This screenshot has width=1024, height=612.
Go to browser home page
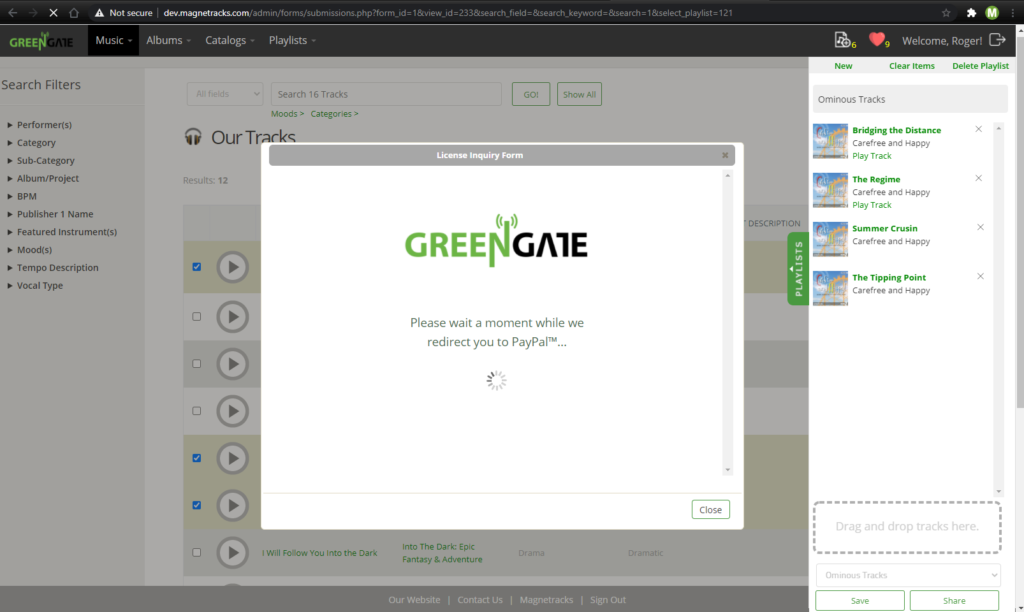click(74, 12)
